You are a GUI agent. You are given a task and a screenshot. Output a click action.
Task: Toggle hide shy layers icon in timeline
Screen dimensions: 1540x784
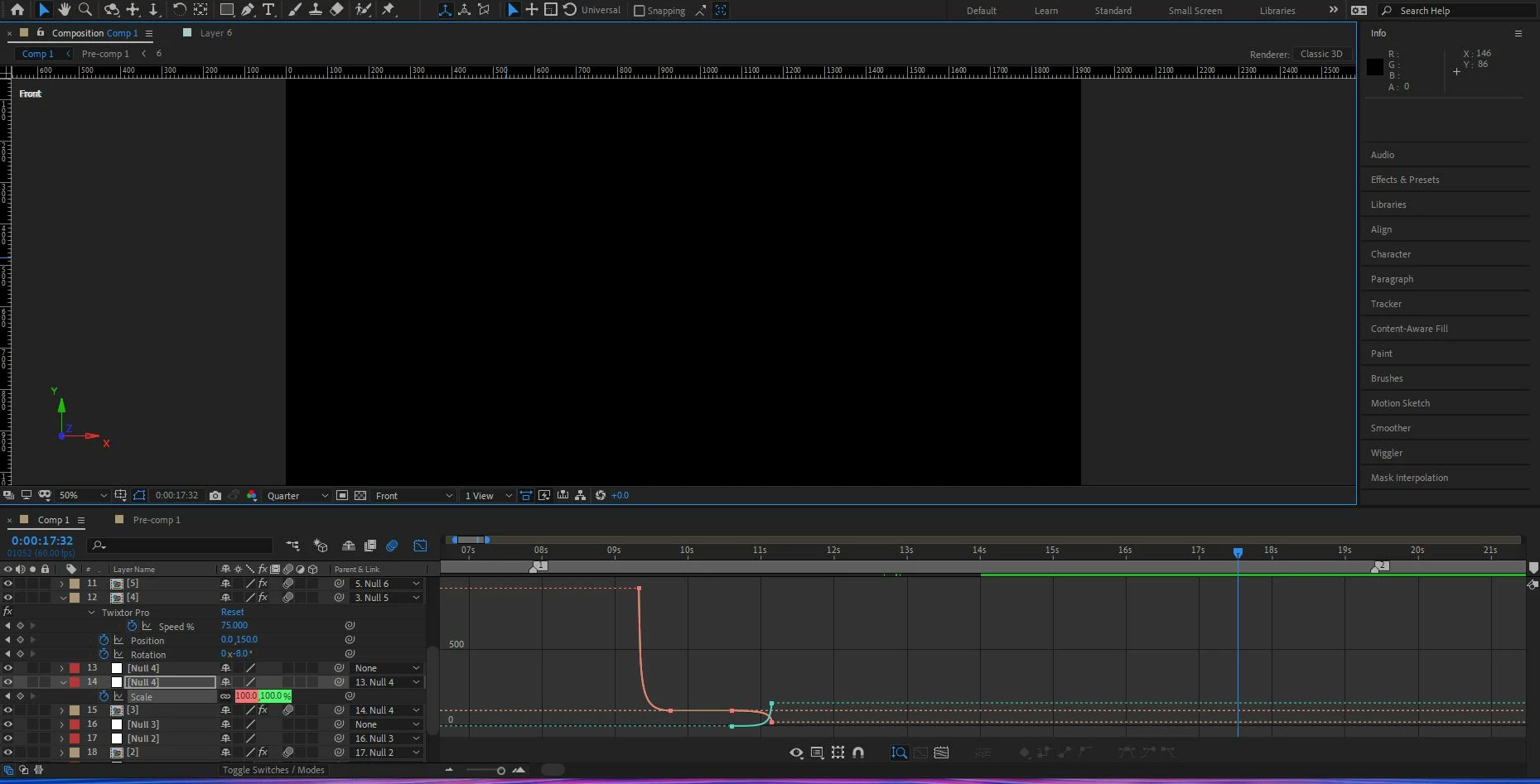tap(349, 546)
